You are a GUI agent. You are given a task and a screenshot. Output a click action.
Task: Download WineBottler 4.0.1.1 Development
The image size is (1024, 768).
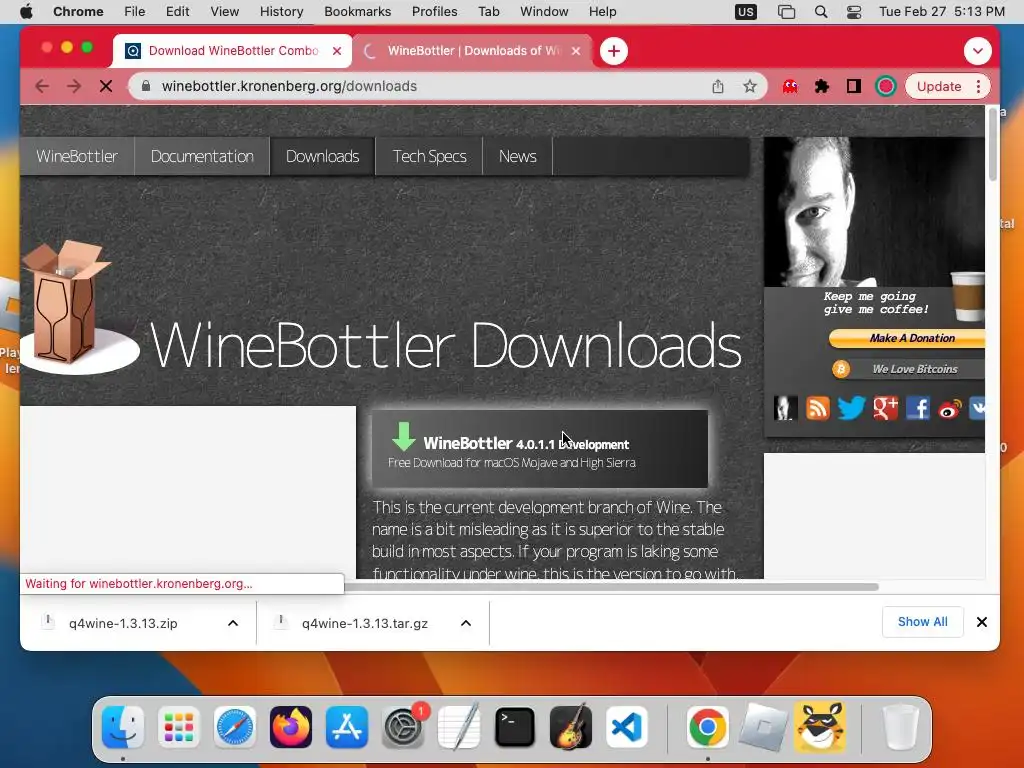[x=539, y=449]
